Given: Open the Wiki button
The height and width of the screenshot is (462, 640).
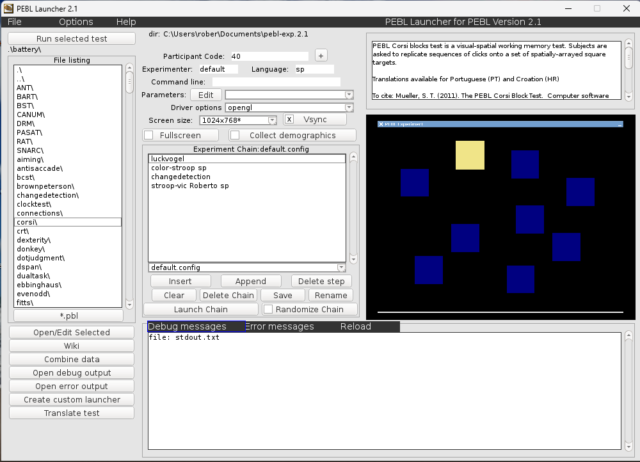Looking at the screenshot, I should click(x=72, y=346).
